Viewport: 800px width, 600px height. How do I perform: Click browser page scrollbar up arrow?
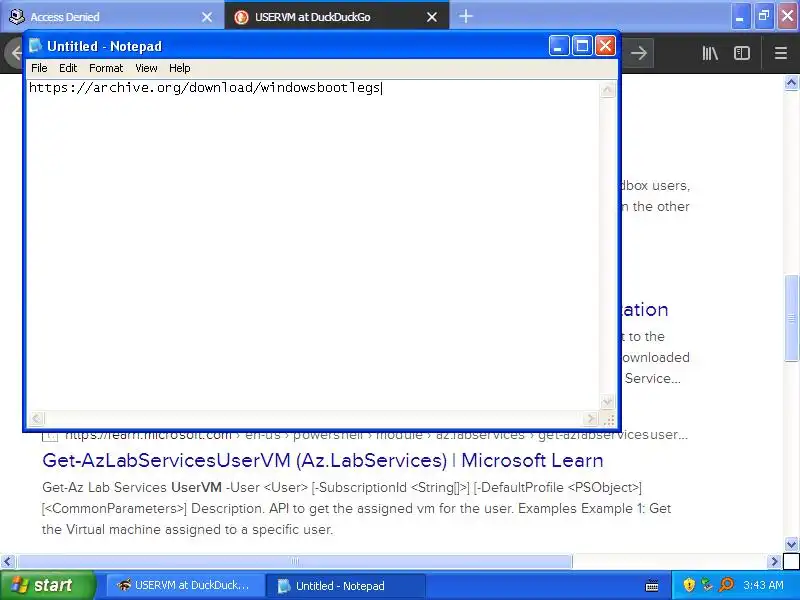[791, 82]
